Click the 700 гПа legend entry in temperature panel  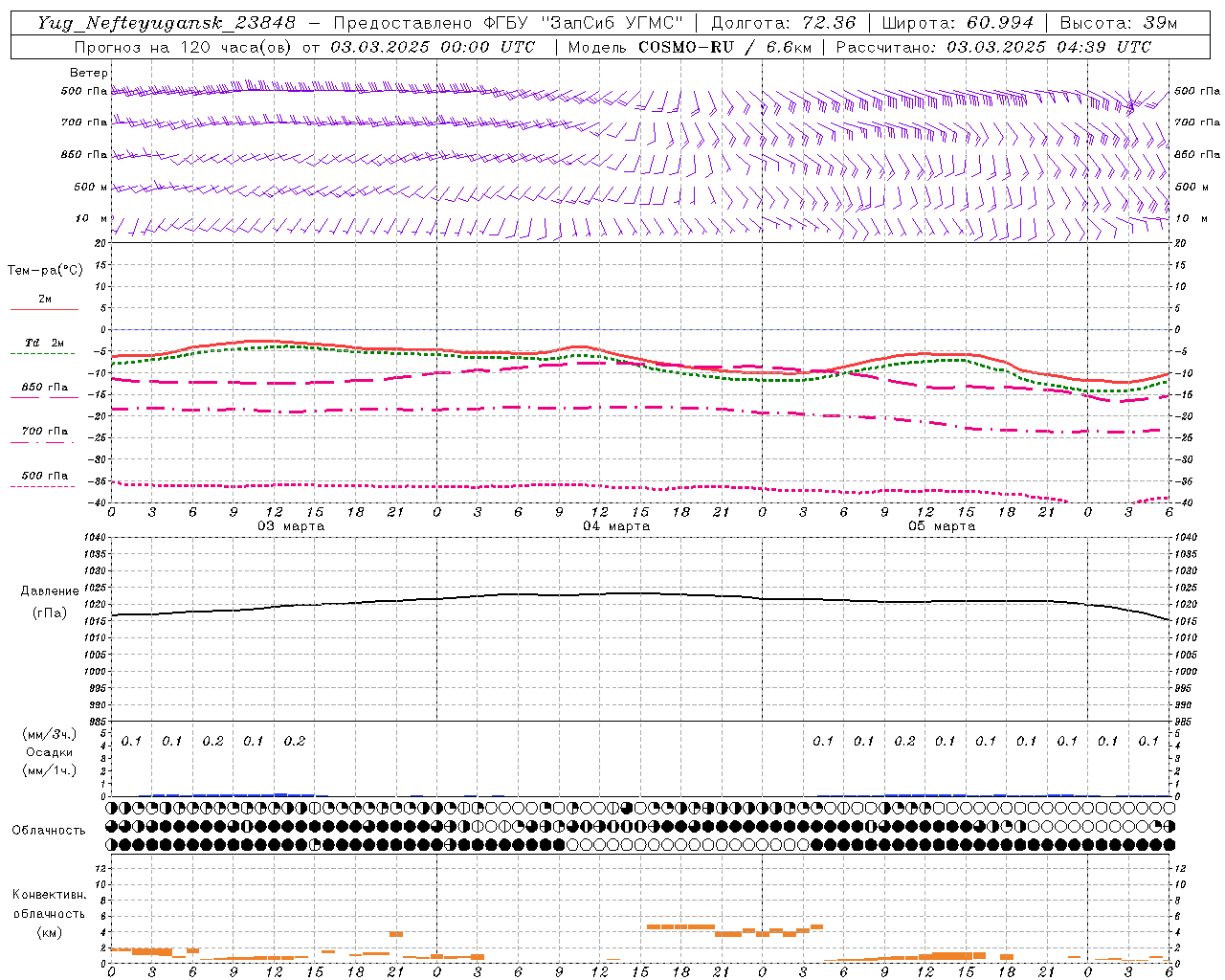pyautogui.click(x=44, y=431)
